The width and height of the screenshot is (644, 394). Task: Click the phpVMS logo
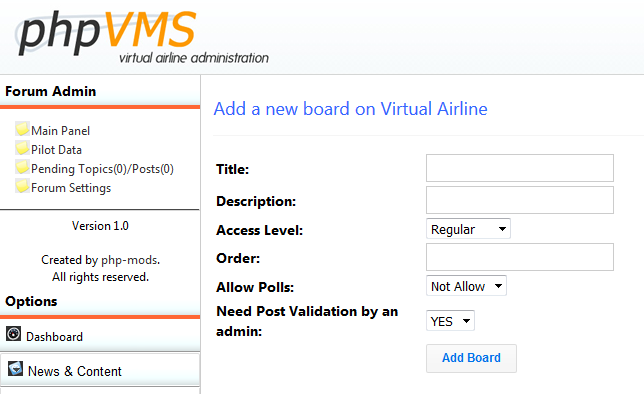142,37
